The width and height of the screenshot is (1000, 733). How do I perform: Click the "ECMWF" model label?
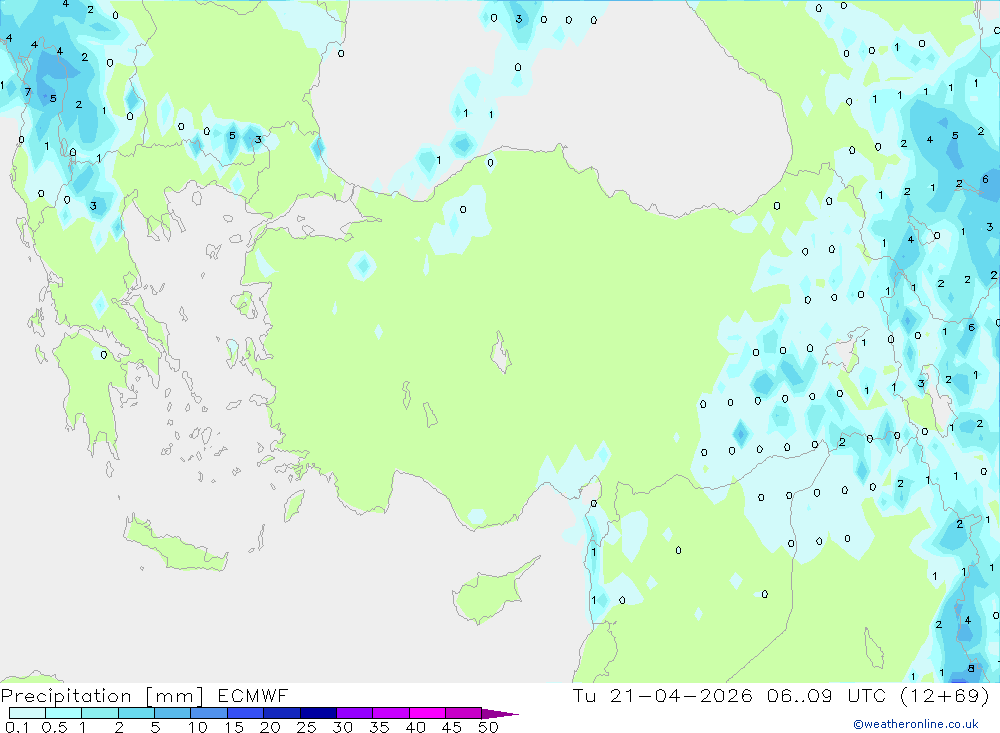[x=253, y=696]
